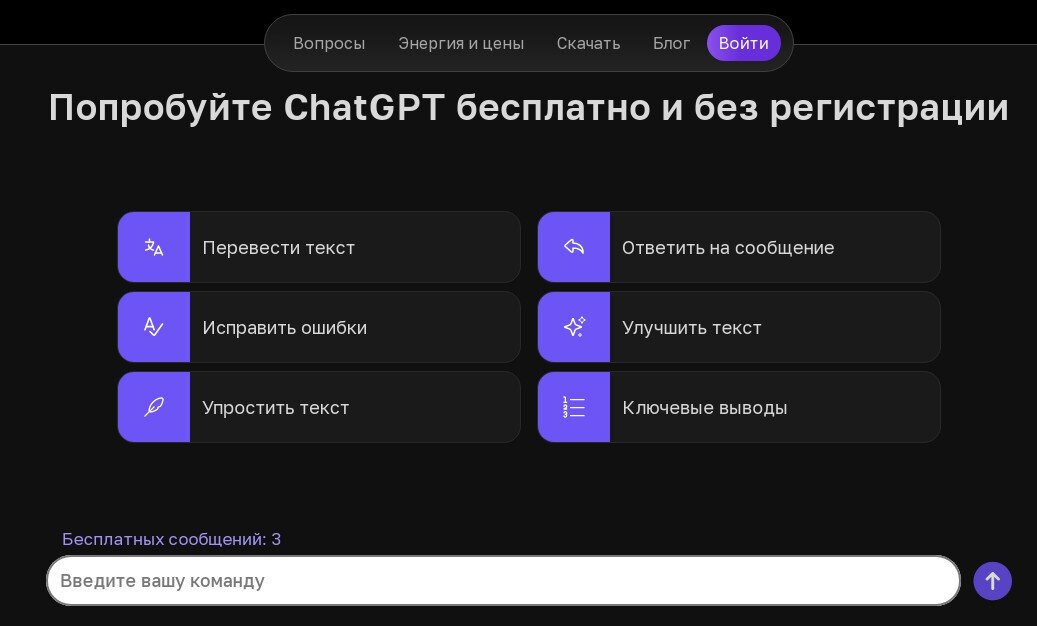Click the Введите вашу команду input field
1037x626 pixels.
pyautogui.click(x=502, y=580)
